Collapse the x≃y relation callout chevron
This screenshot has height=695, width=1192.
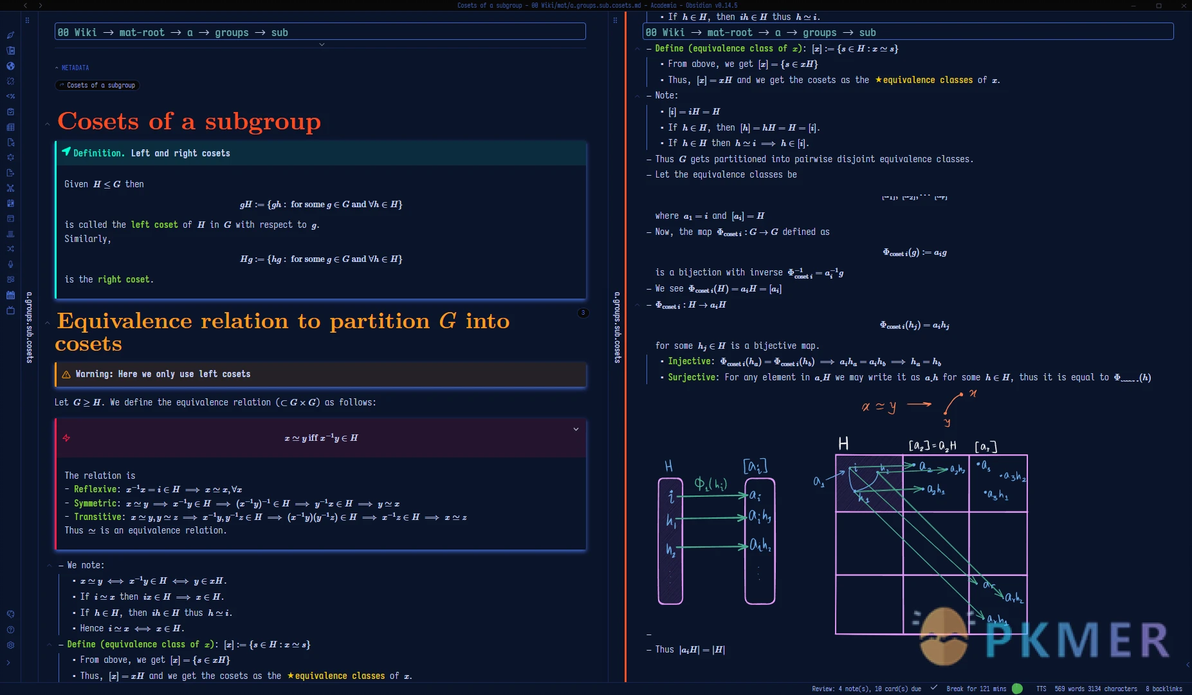coord(575,429)
